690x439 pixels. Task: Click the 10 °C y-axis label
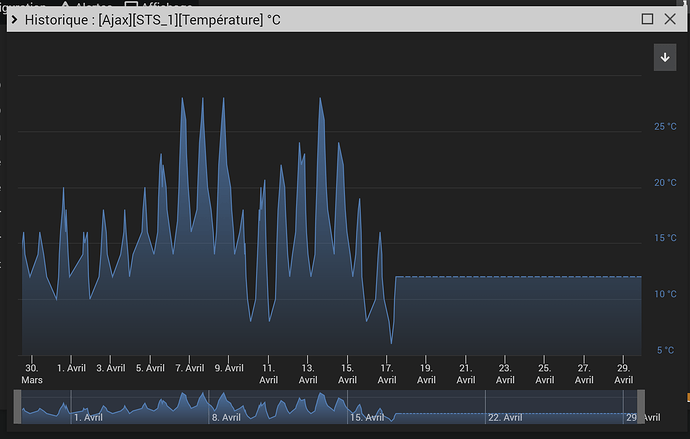pos(665,294)
